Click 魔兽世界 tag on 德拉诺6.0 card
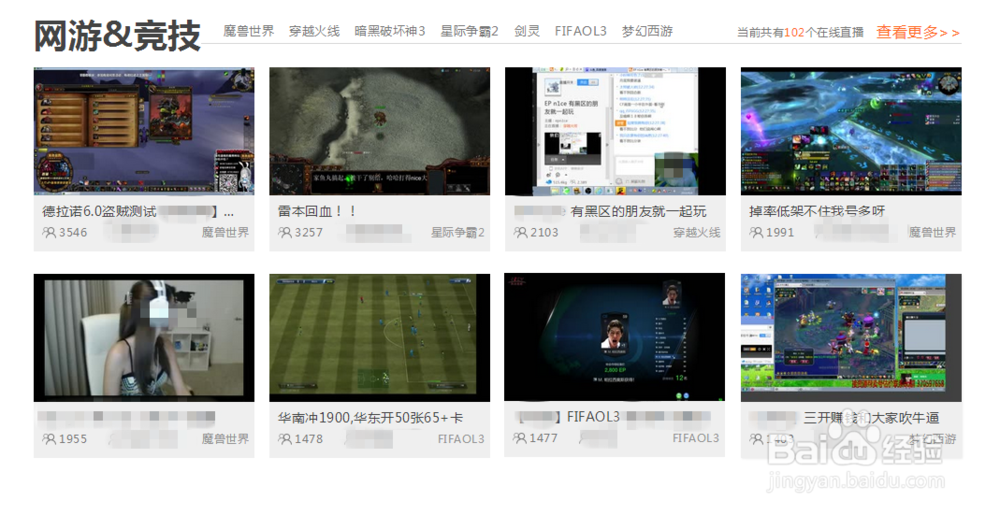1000x515 pixels. [x=225, y=233]
